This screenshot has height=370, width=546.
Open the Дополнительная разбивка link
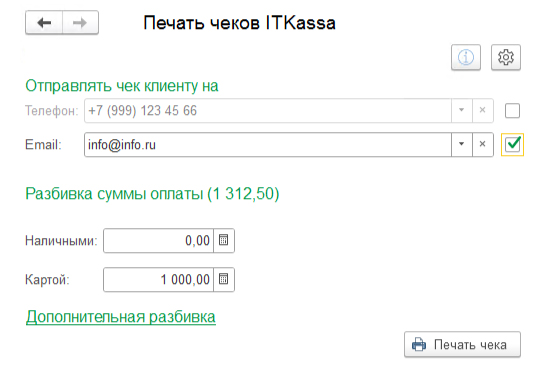click(121, 317)
